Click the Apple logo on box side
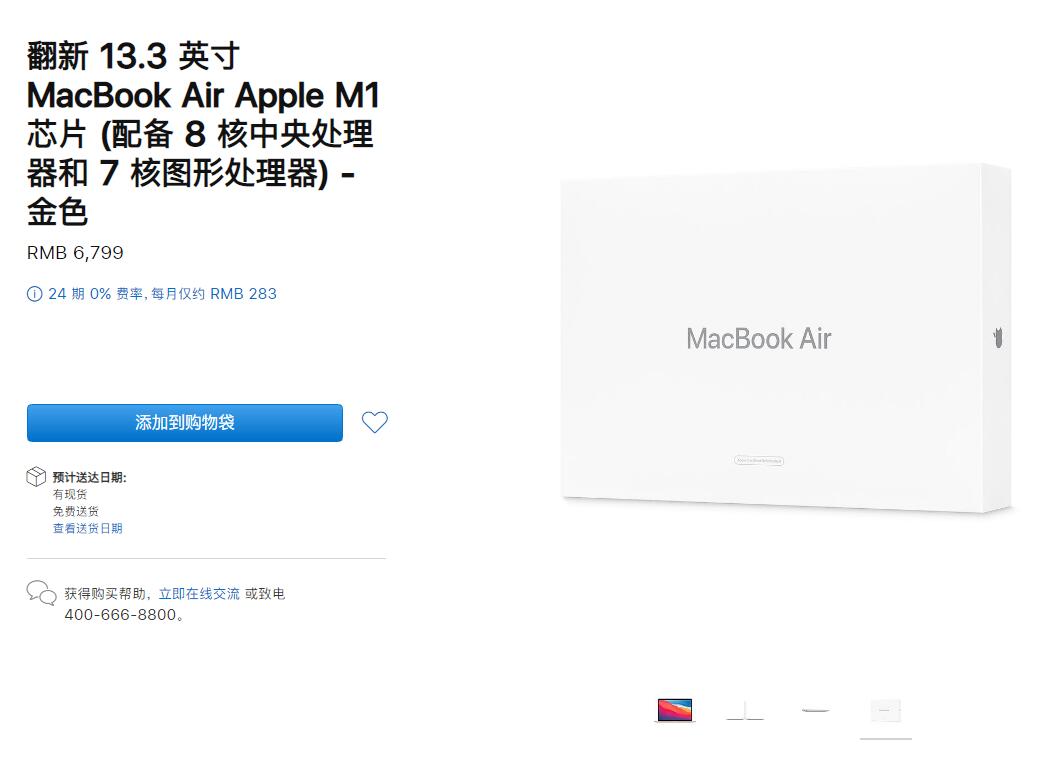 click(998, 338)
